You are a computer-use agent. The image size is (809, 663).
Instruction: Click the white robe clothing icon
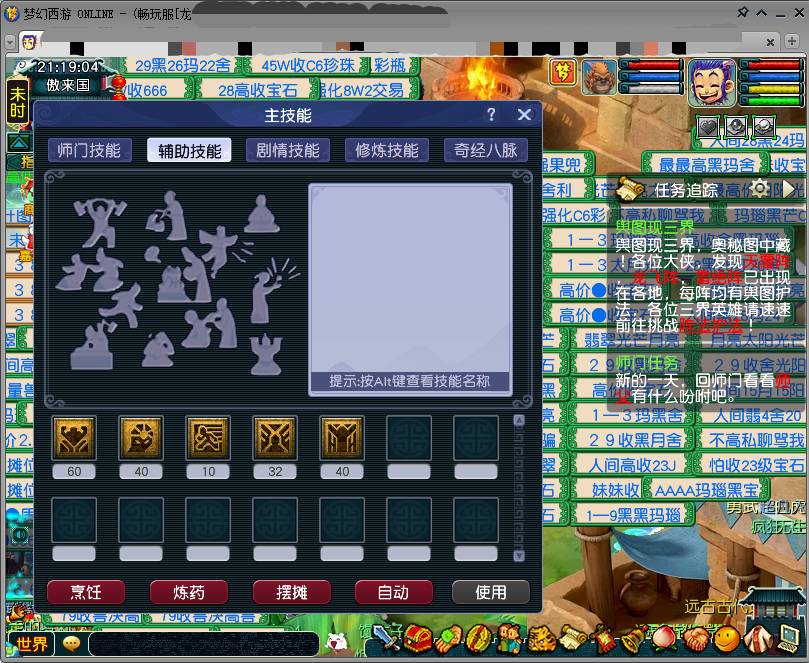click(758, 640)
